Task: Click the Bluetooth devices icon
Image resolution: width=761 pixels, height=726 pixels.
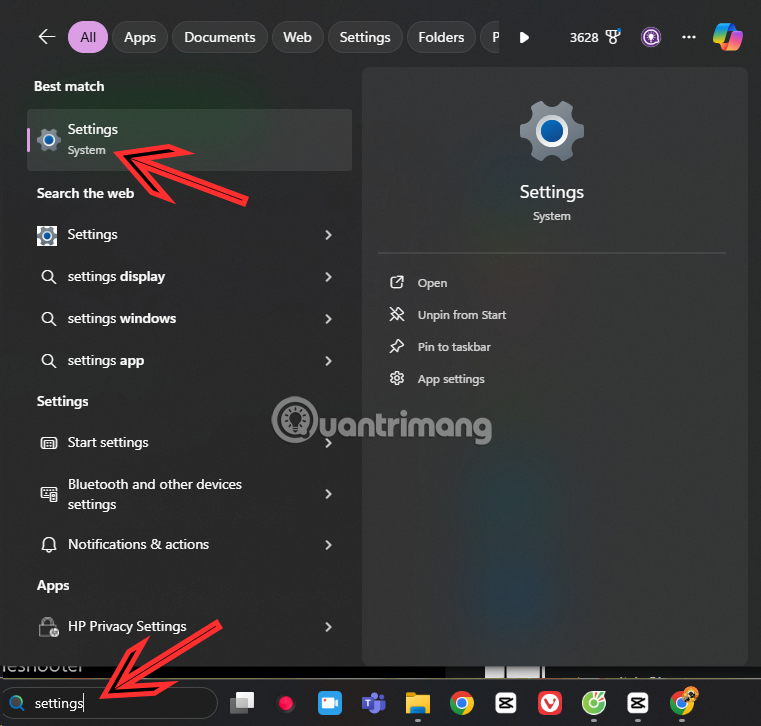Action: point(49,494)
